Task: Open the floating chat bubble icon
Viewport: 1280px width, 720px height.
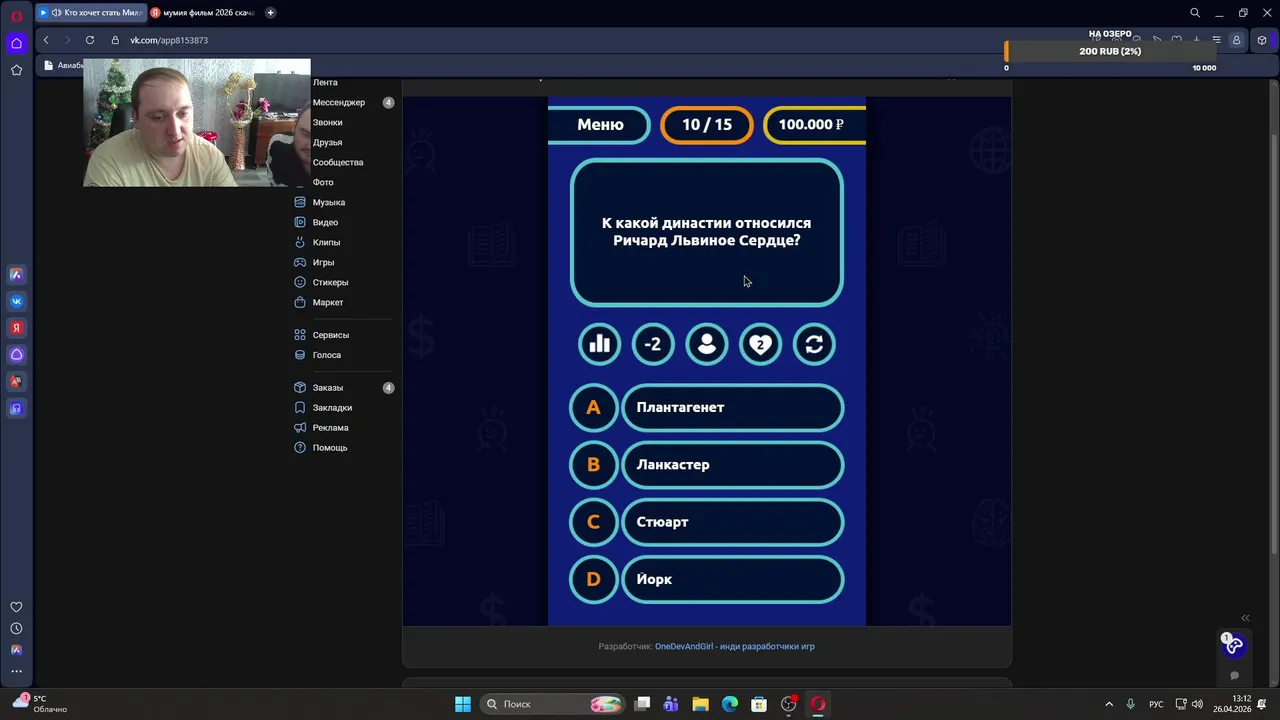Action: click(1234, 676)
